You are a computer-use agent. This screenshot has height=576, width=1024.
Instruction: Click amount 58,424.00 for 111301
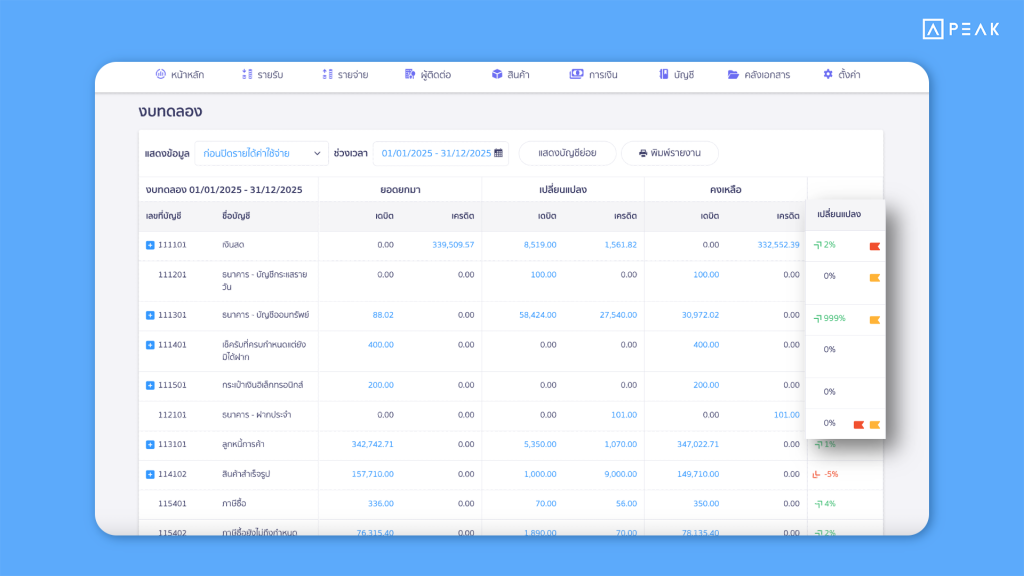pos(537,315)
